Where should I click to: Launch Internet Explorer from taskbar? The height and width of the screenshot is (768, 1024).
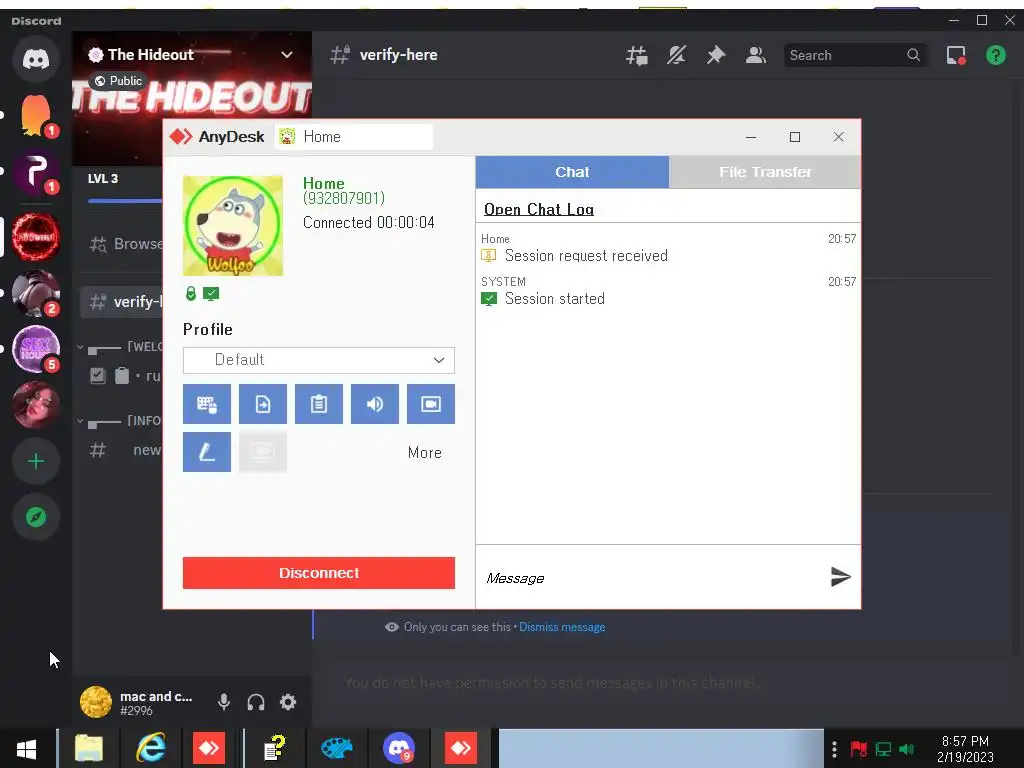pyautogui.click(x=151, y=748)
